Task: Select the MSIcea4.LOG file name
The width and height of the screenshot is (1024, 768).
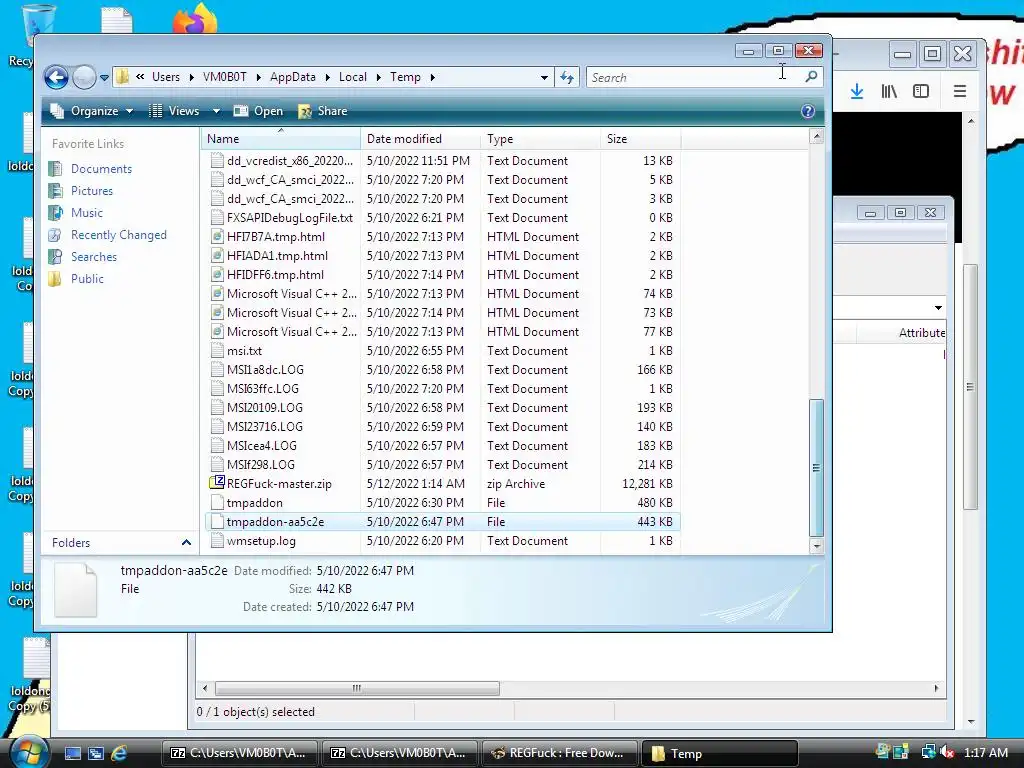Action: (x=261, y=445)
